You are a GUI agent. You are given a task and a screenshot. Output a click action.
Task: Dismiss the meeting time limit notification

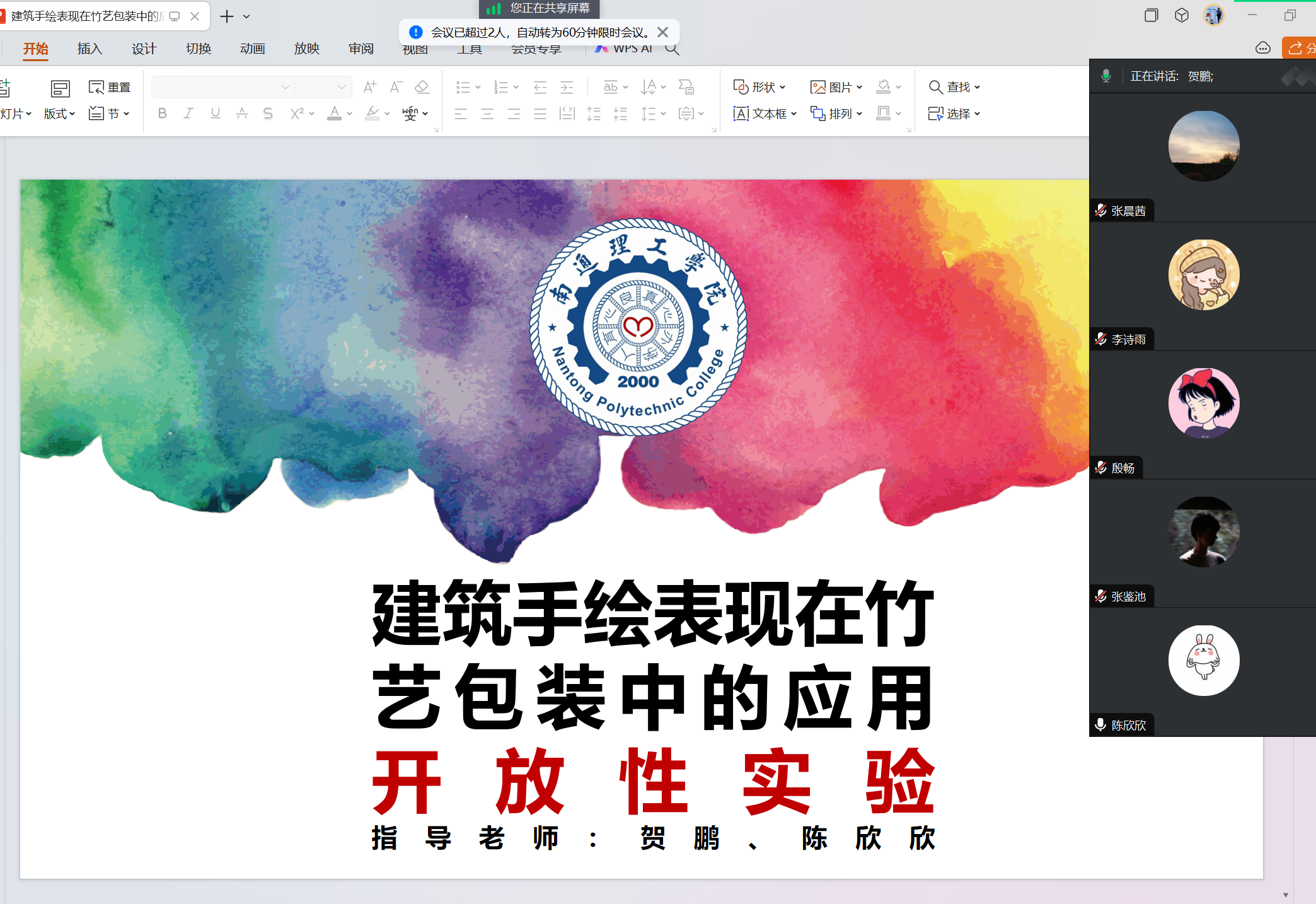662,32
